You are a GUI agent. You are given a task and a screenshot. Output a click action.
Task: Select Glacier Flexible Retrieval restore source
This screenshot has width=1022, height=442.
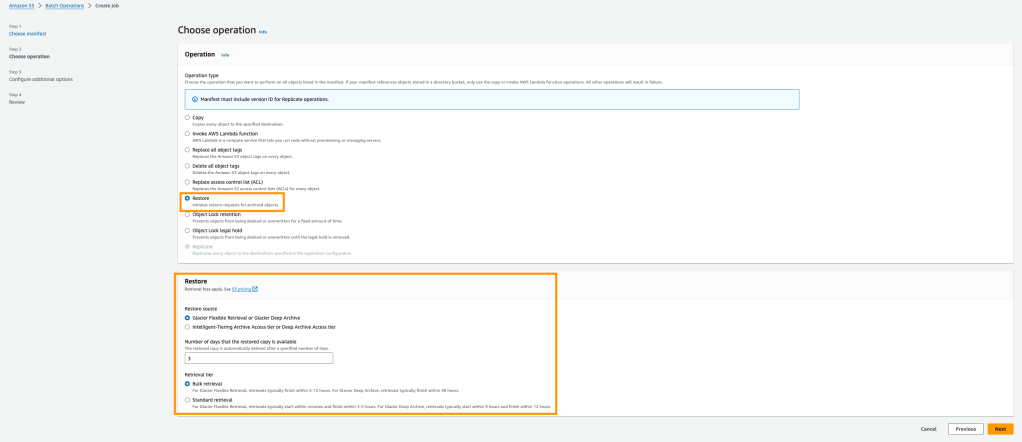(187, 317)
